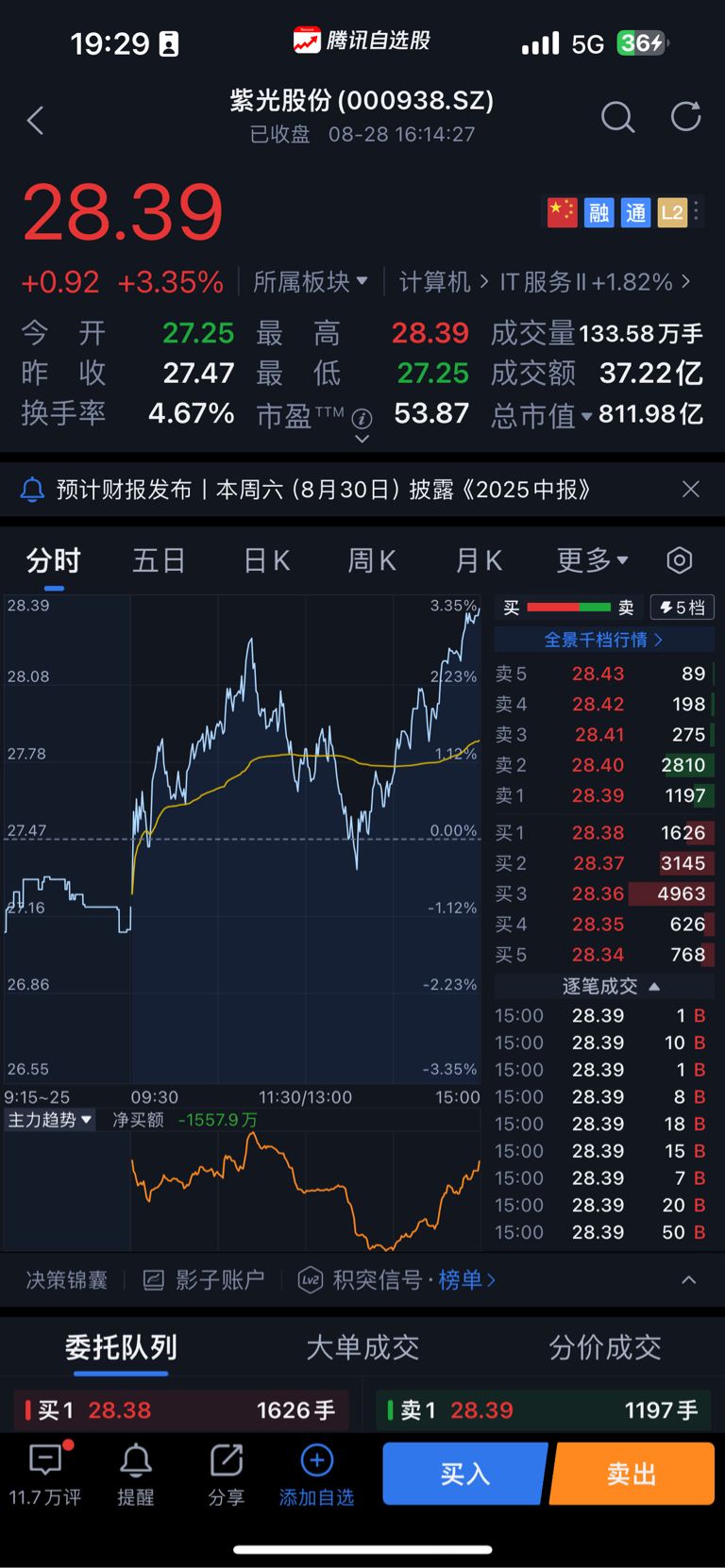Tap the intraday price chart area
Image resolution: width=725 pixels, height=1568 pixels.
[x=243, y=839]
